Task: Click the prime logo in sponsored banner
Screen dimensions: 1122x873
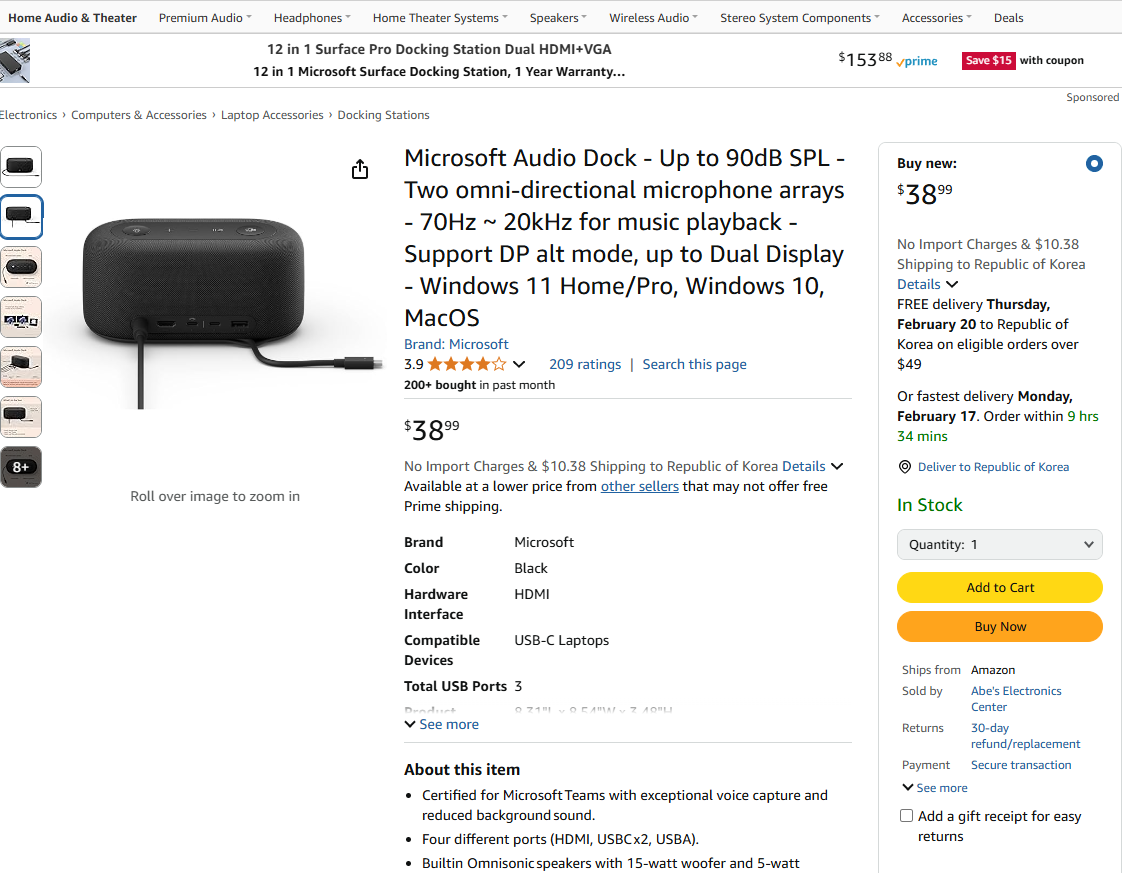Action: [x=917, y=62]
